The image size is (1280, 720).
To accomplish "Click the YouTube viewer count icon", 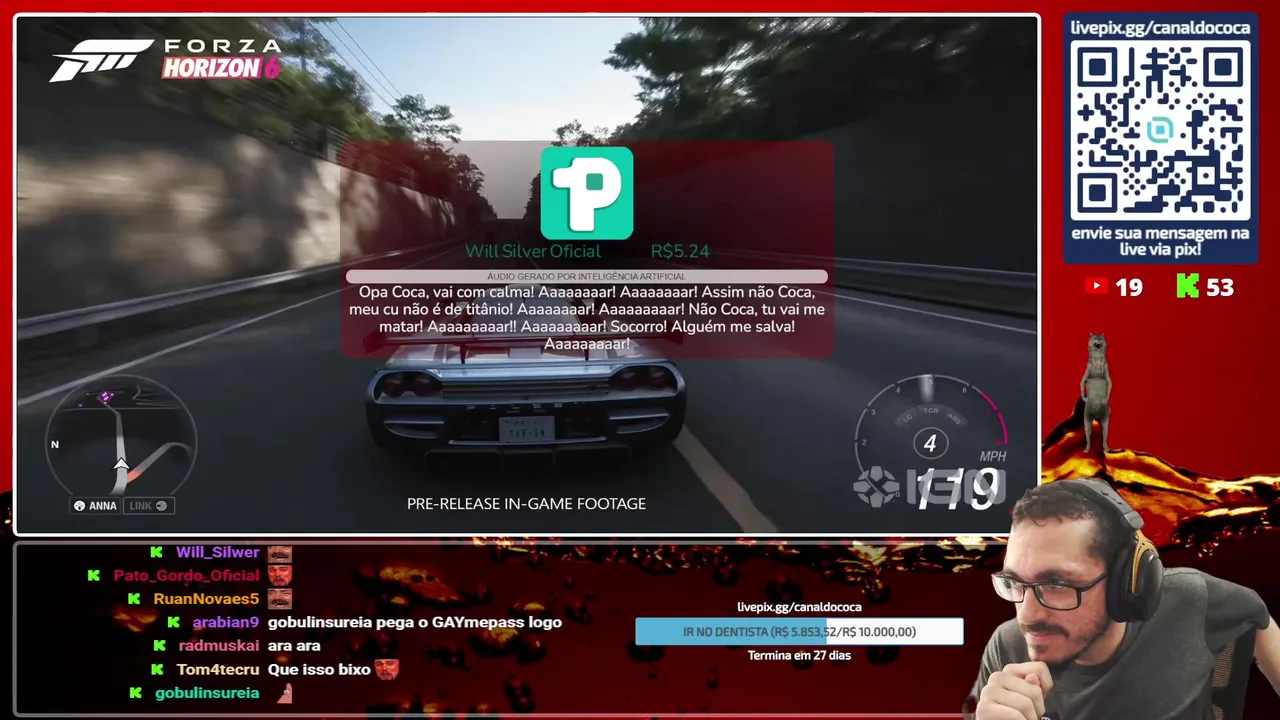I will coord(1096,287).
